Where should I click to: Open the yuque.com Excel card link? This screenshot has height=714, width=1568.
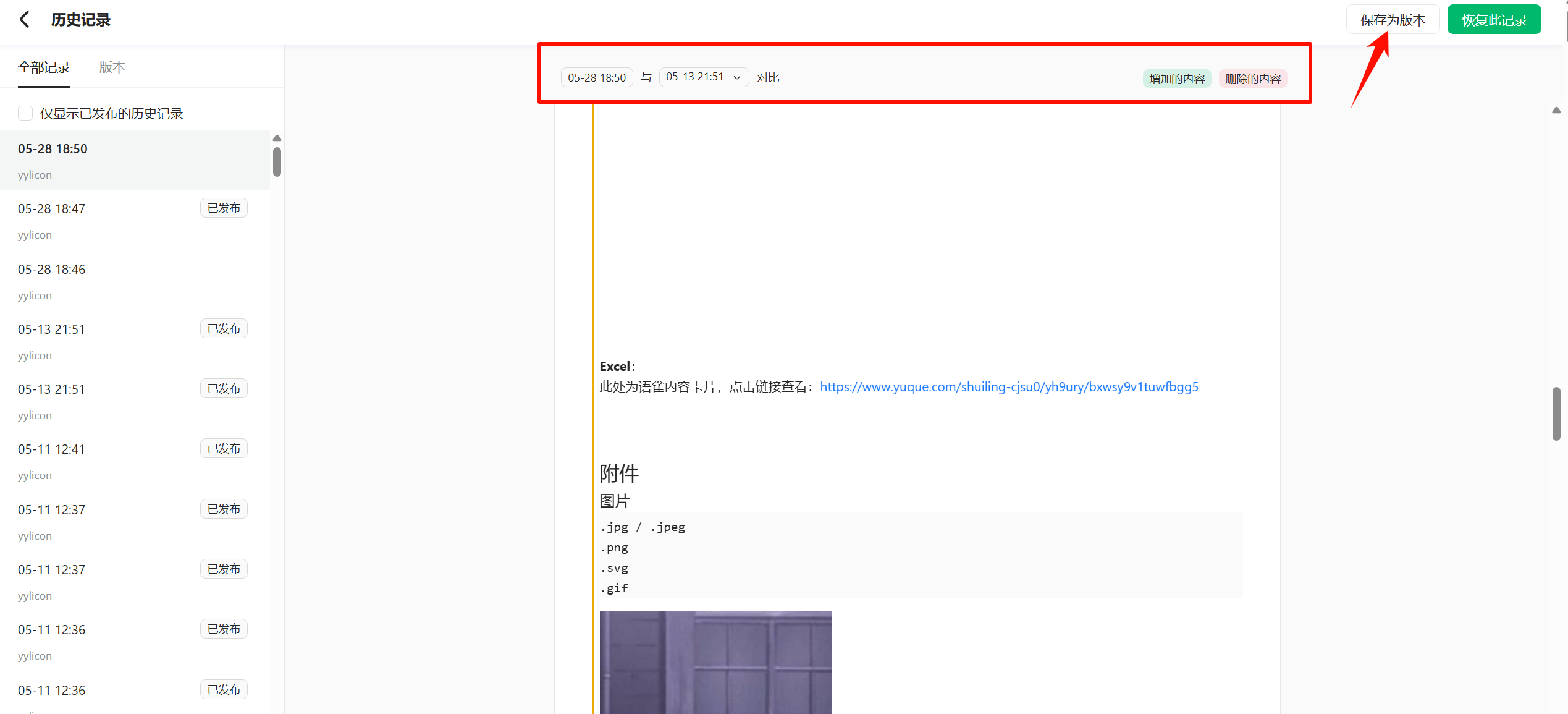tap(1009, 387)
